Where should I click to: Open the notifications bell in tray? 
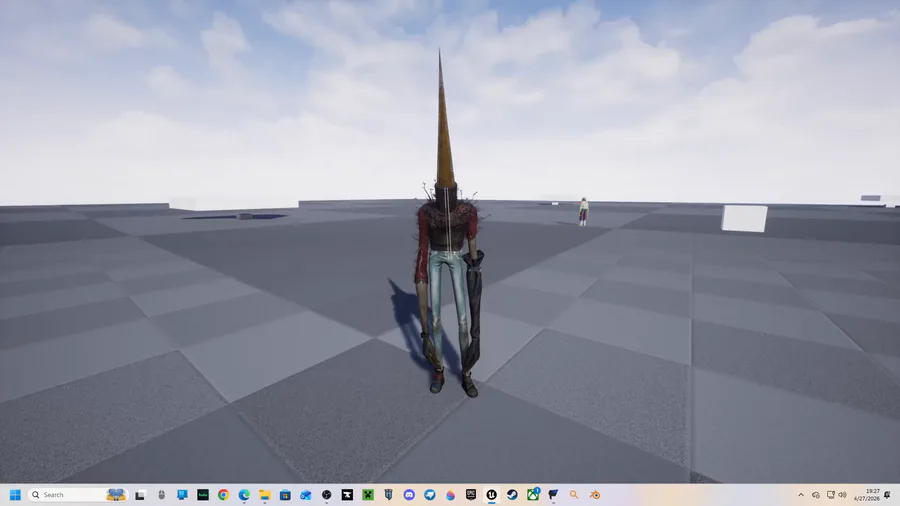[x=887, y=495]
